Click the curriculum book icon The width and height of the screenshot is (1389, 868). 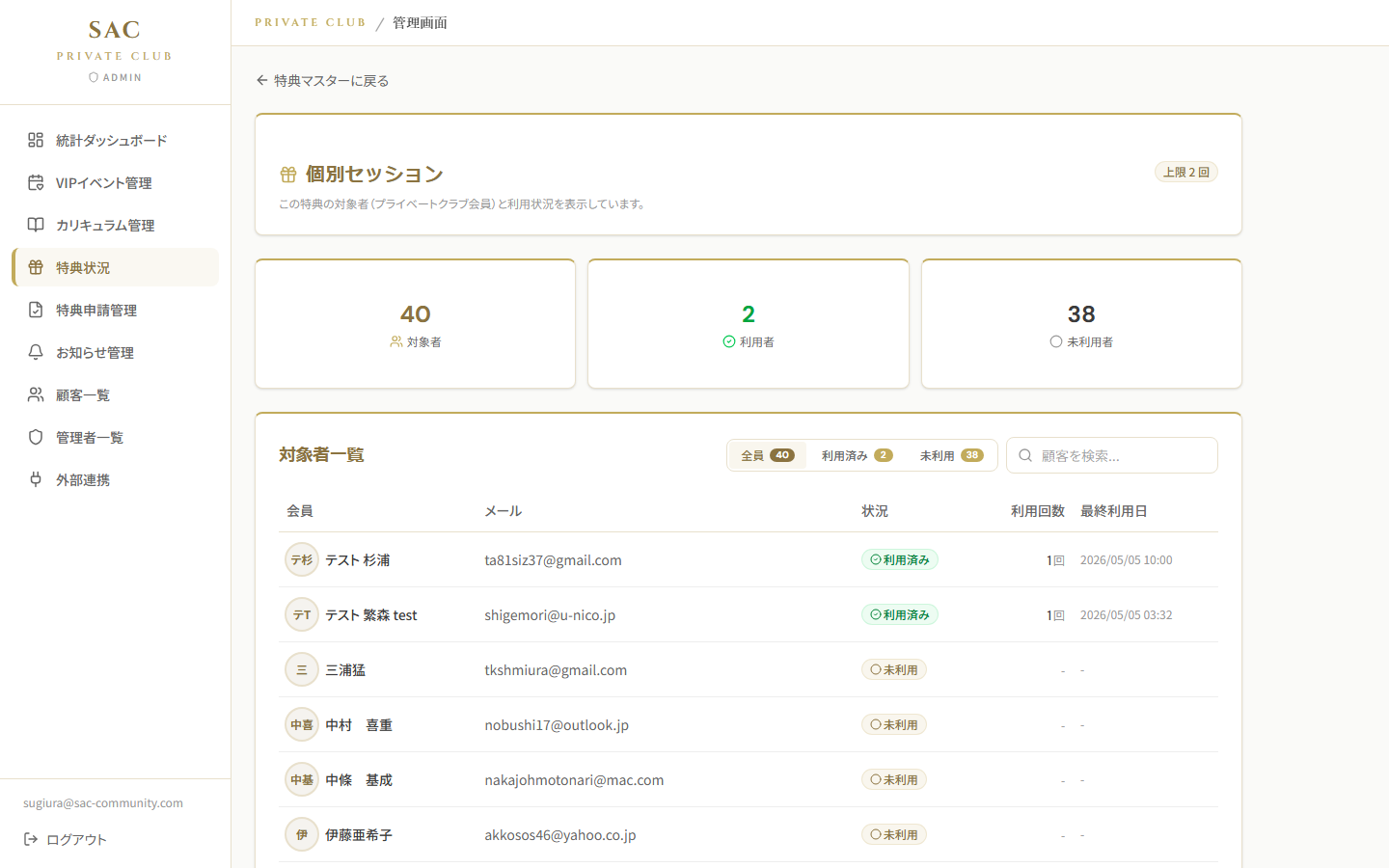pyautogui.click(x=36, y=225)
